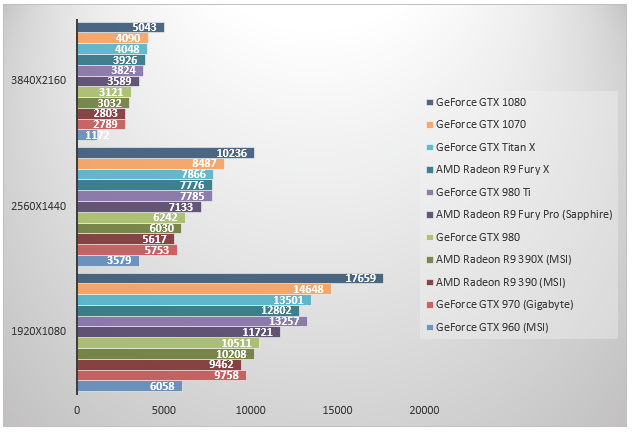The image size is (632, 433).
Task: Click the 2560X1440 axis category label
Action: click(x=38, y=206)
